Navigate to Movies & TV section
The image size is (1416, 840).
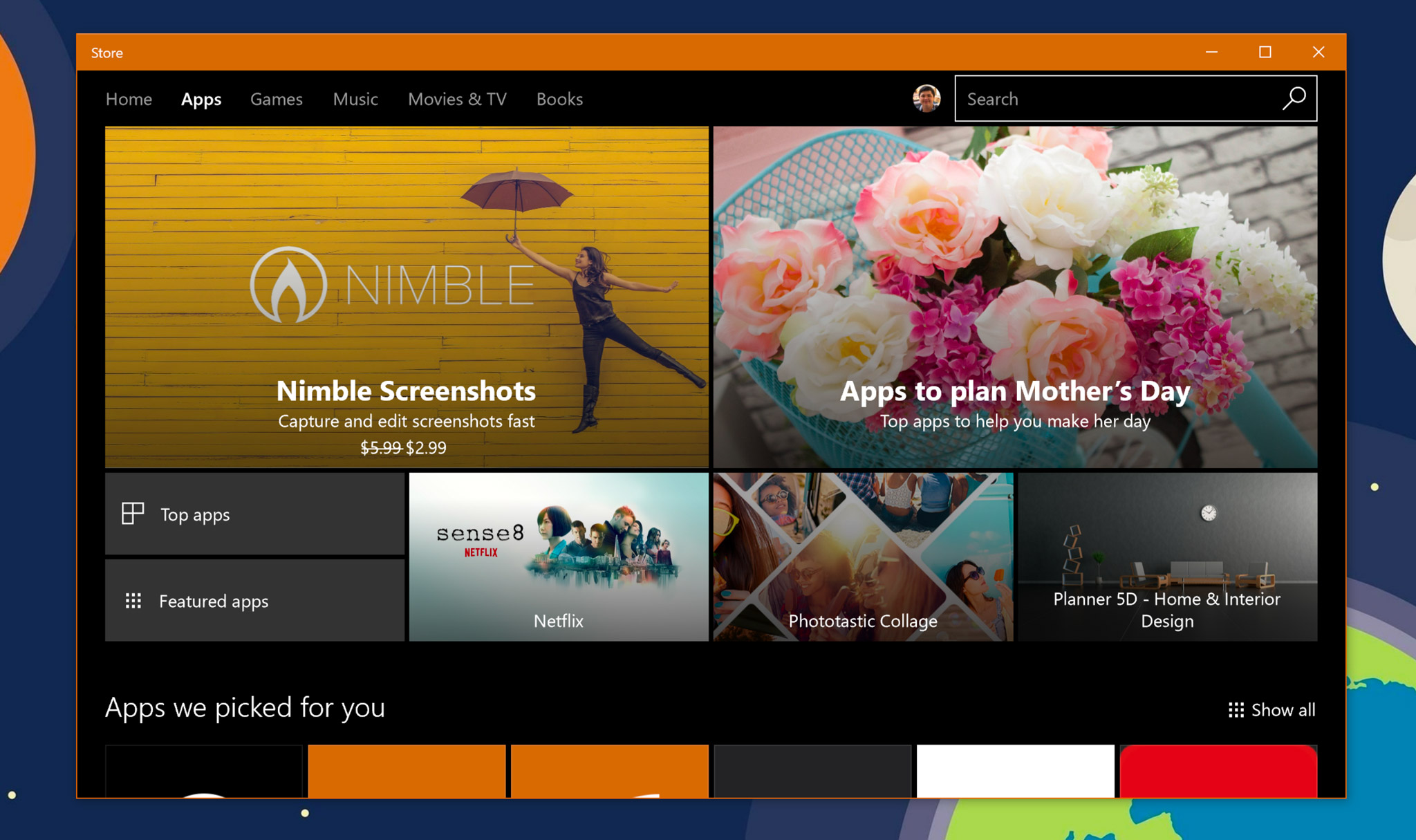[x=457, y=98]
